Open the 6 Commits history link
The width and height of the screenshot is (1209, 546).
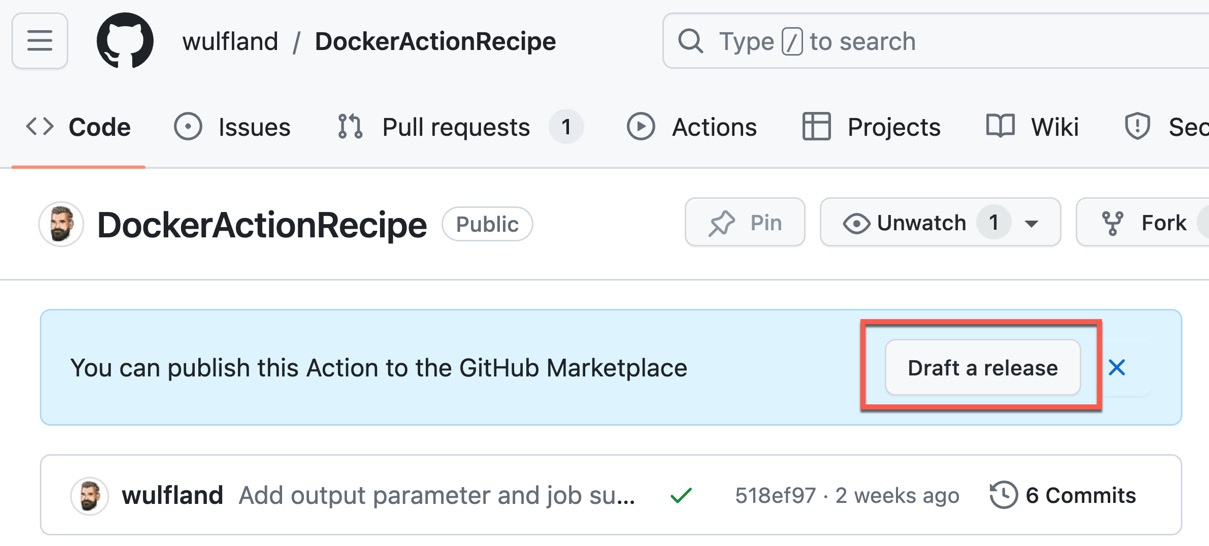point(1080,495)
